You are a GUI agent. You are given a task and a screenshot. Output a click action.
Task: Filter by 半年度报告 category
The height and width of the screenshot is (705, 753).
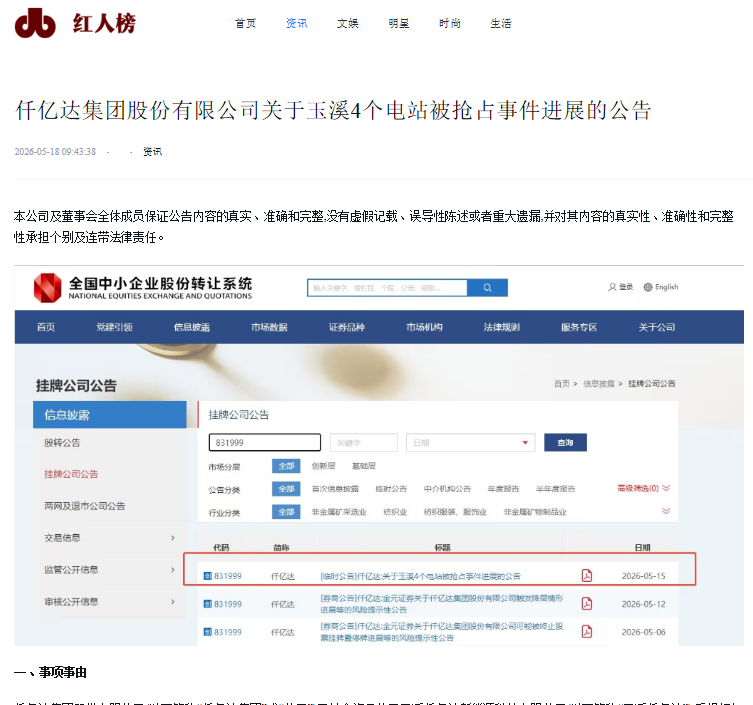(556, 489)
